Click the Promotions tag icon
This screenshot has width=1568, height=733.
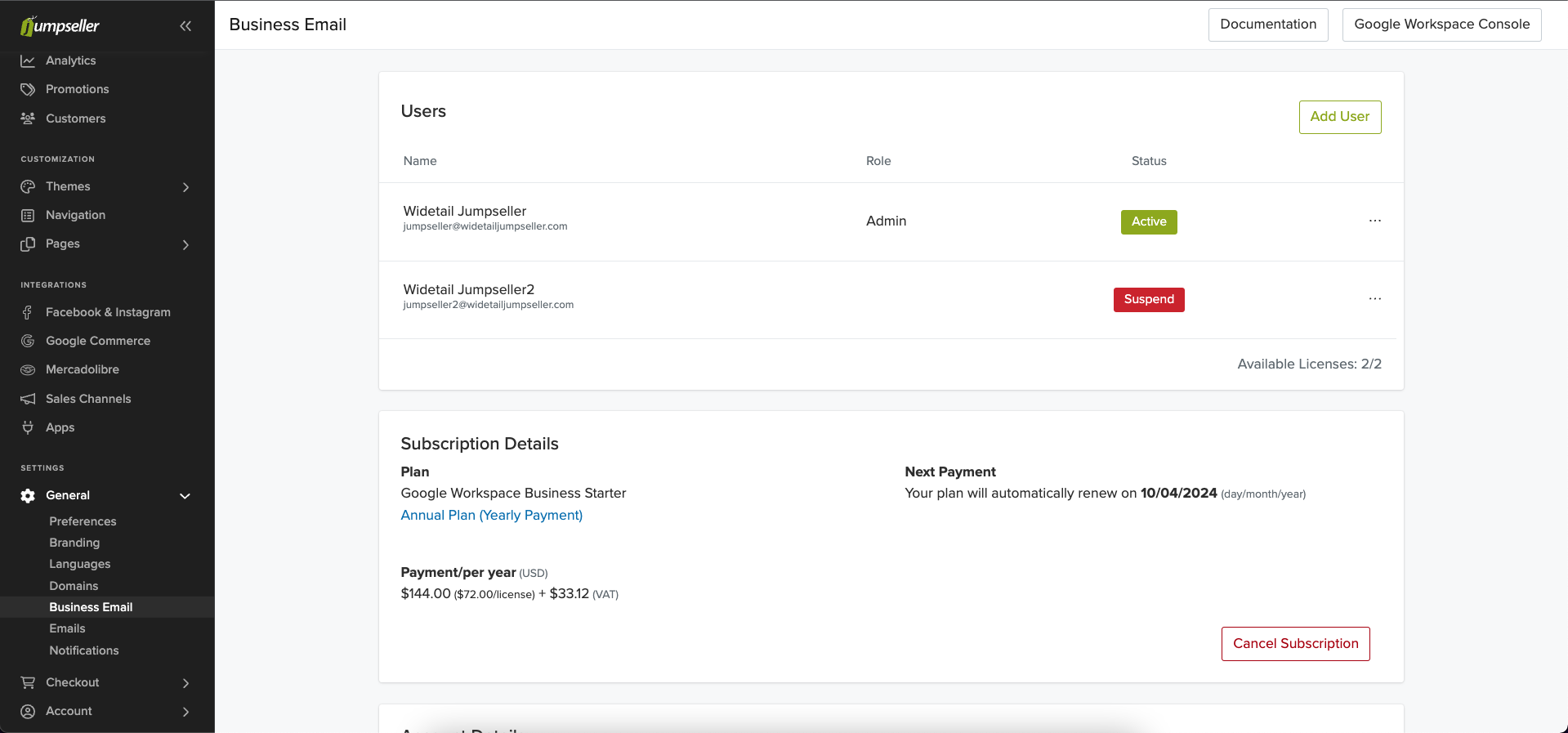click(x=28, y=89)
